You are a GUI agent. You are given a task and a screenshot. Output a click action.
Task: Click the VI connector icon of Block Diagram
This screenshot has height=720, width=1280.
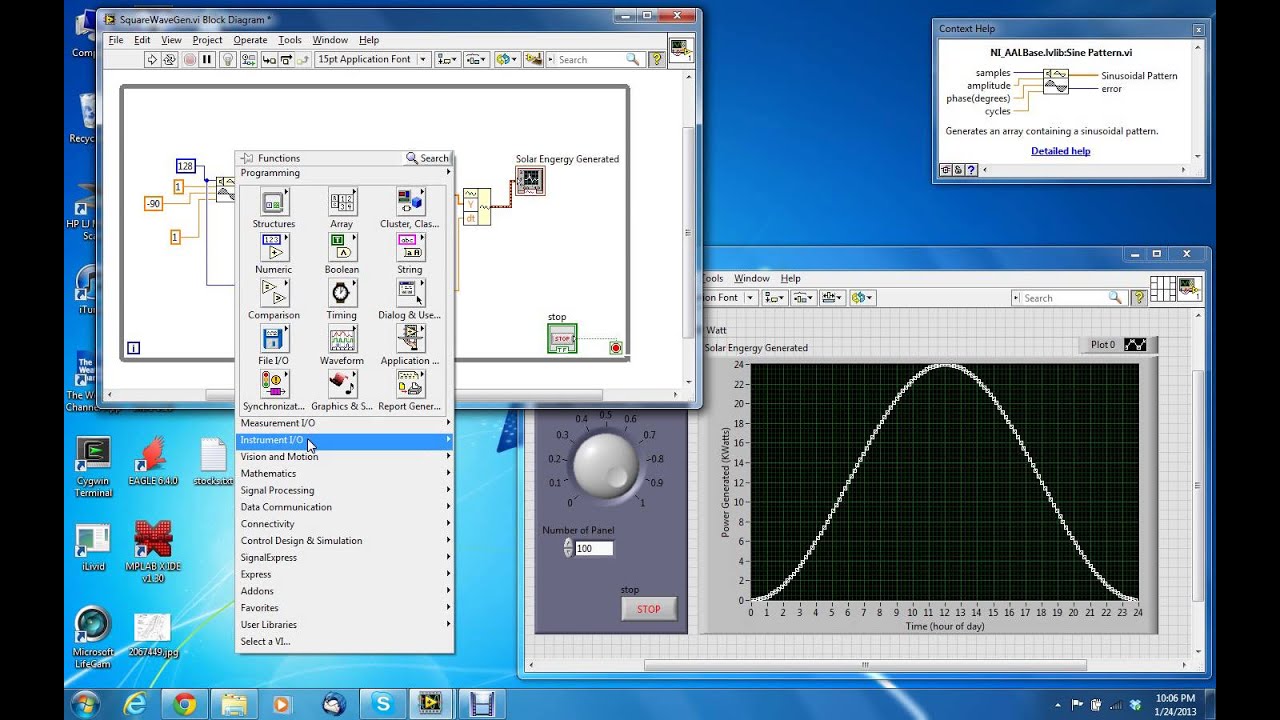click(x=682, y=51)
